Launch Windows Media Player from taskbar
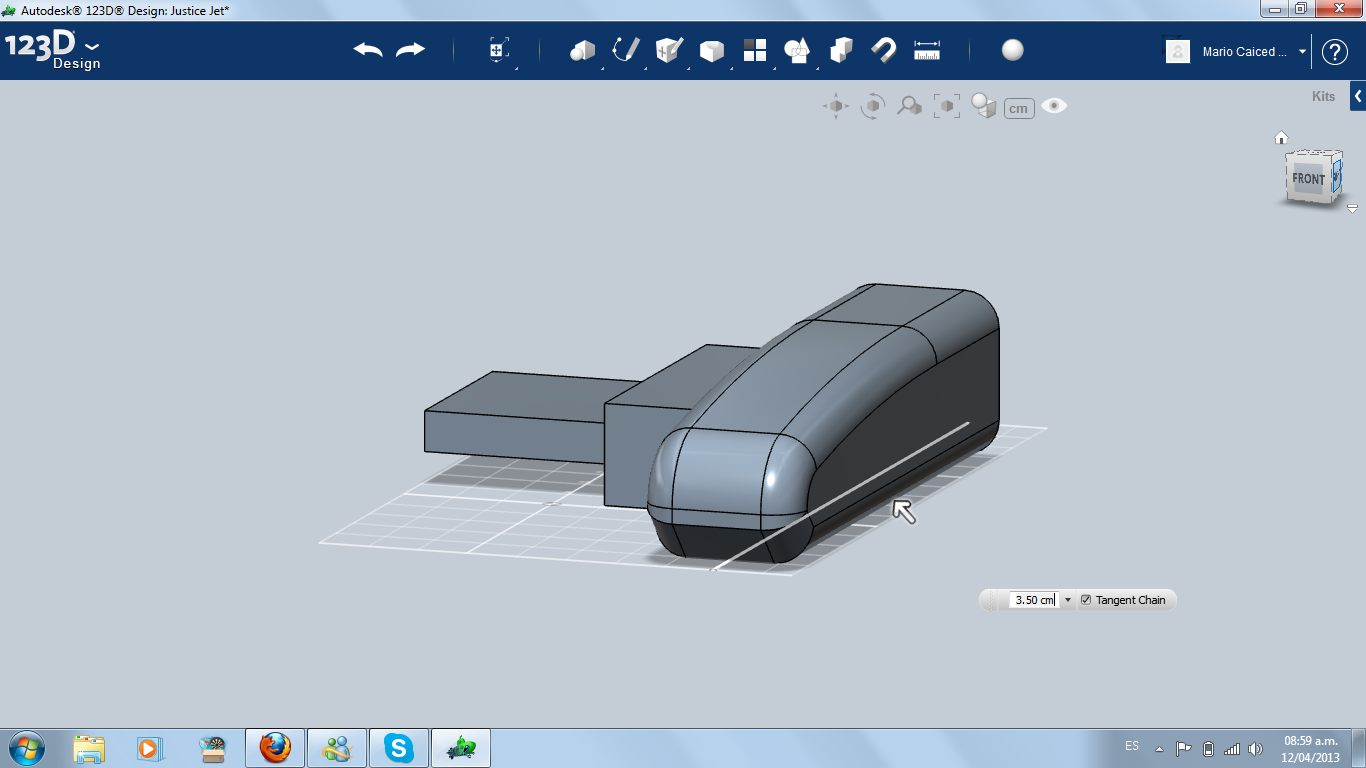 [x=150, y=748]
